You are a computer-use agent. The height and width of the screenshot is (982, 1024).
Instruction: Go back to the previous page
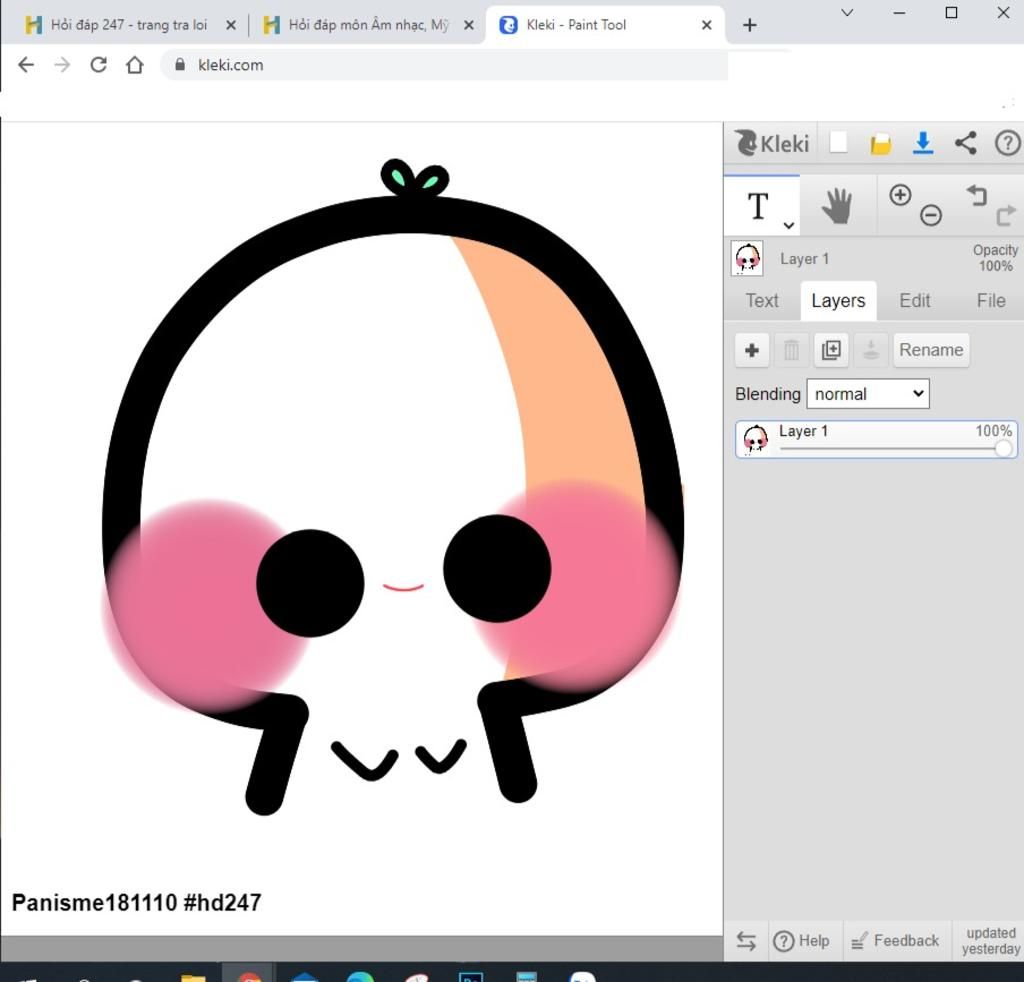pos(25,65)
